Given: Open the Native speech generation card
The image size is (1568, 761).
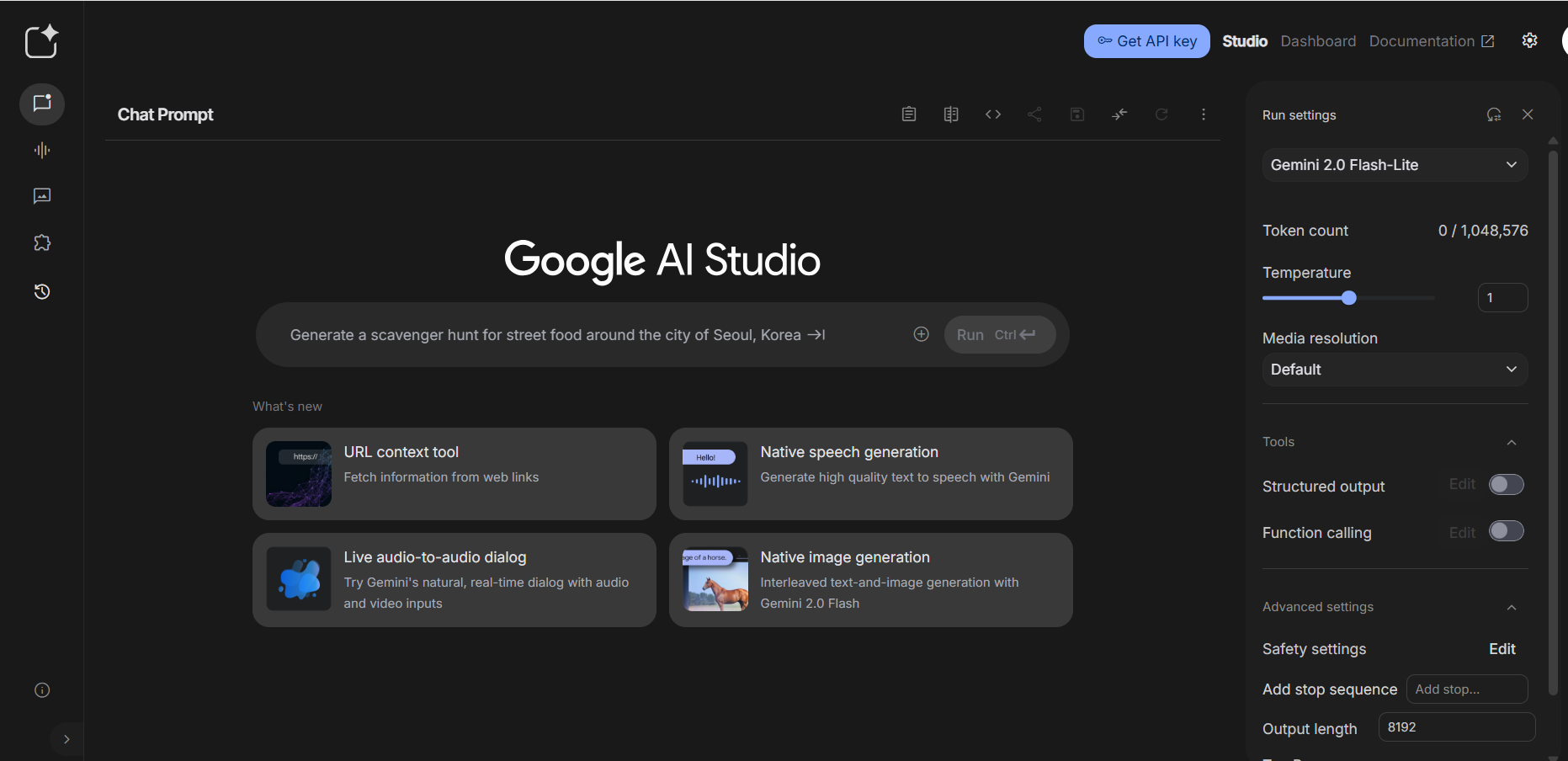Looking at the screenshot, I should 870,474.
